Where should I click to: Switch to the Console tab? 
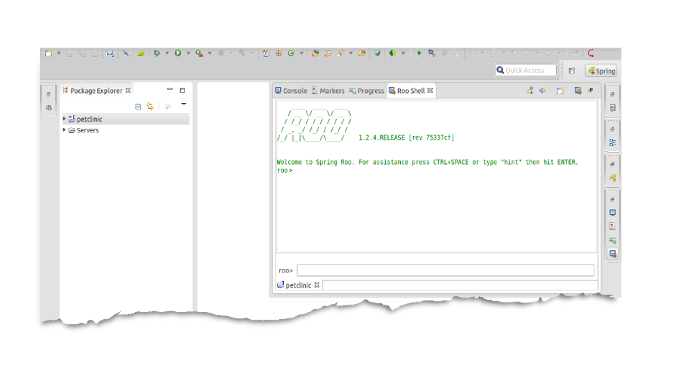(291, 90)
